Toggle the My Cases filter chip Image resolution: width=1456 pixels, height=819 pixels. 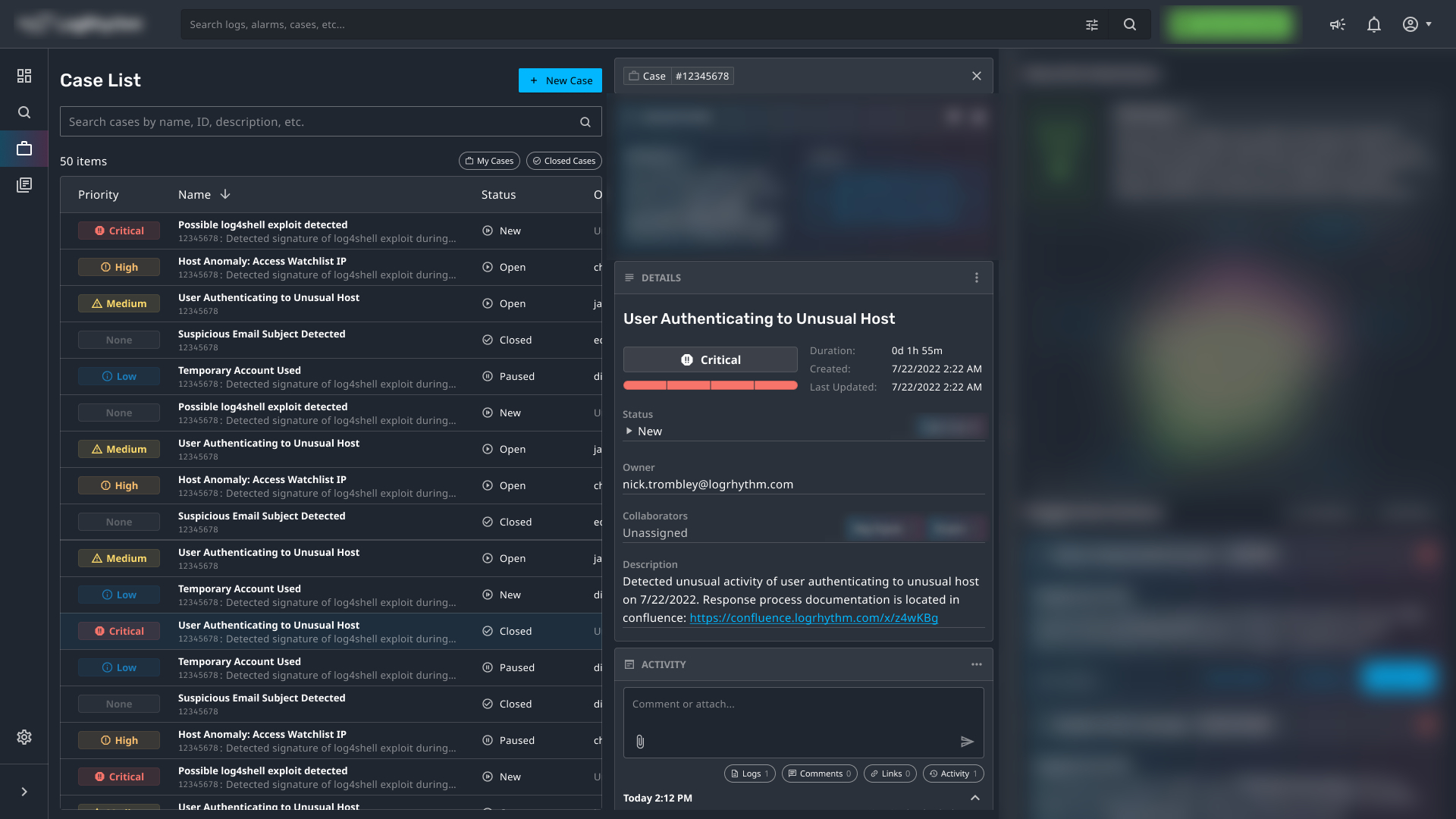click(489, 161)
